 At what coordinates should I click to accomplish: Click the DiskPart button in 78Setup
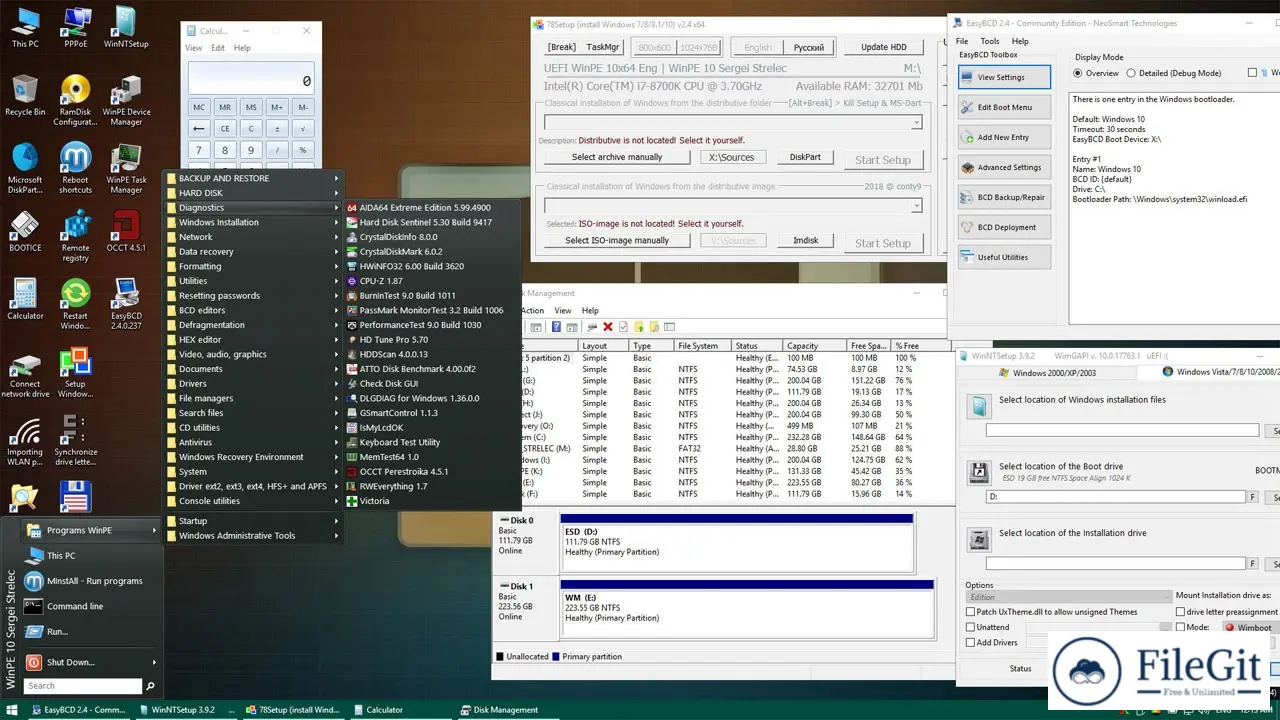(x=805, y=157)
